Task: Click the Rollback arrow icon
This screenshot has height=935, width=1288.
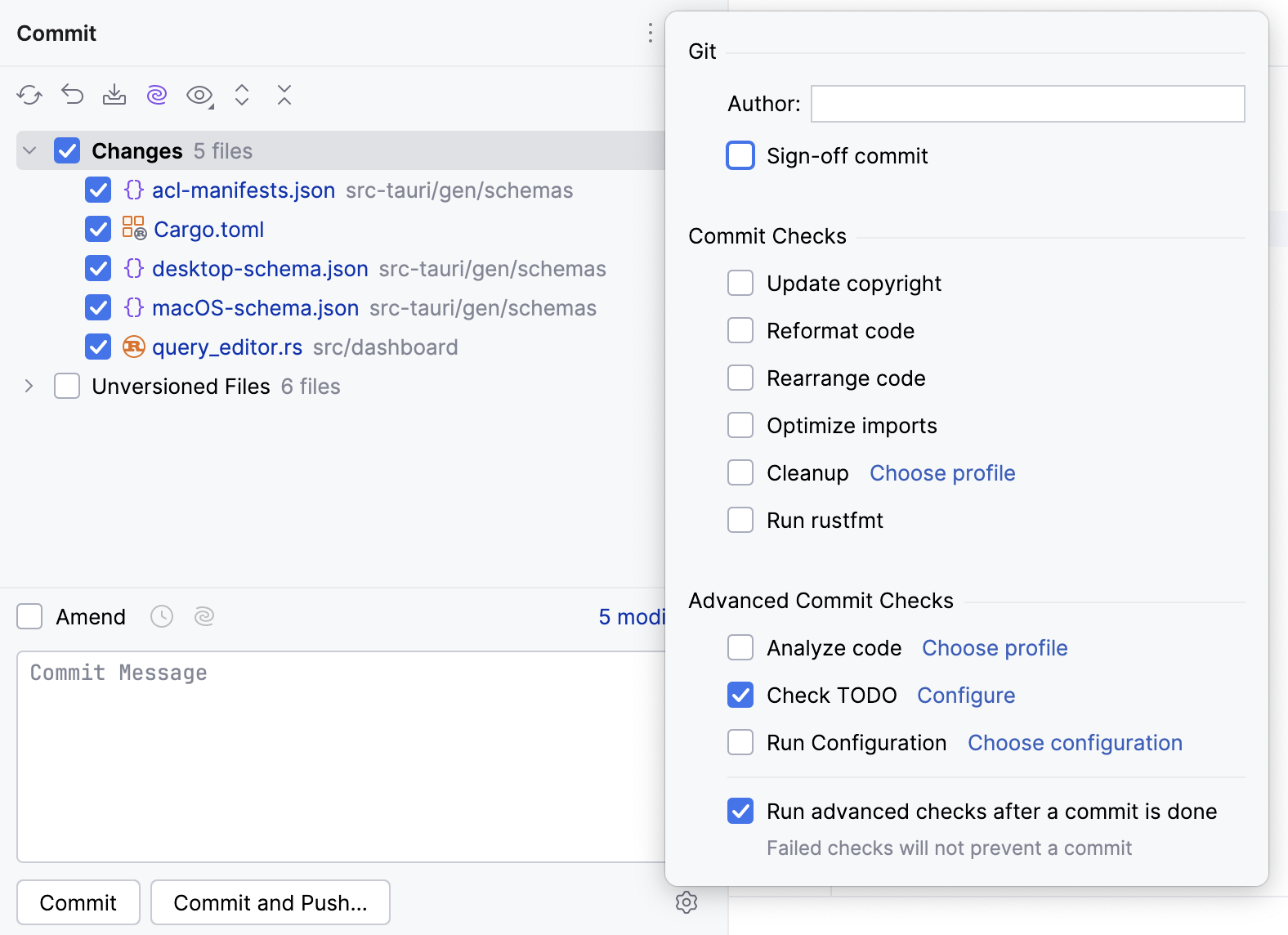Action: [73, 96]
